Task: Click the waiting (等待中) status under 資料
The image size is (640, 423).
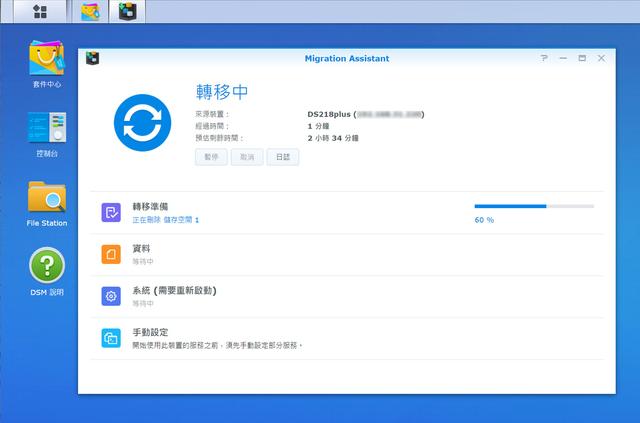Action: click(x=143, y=261)
